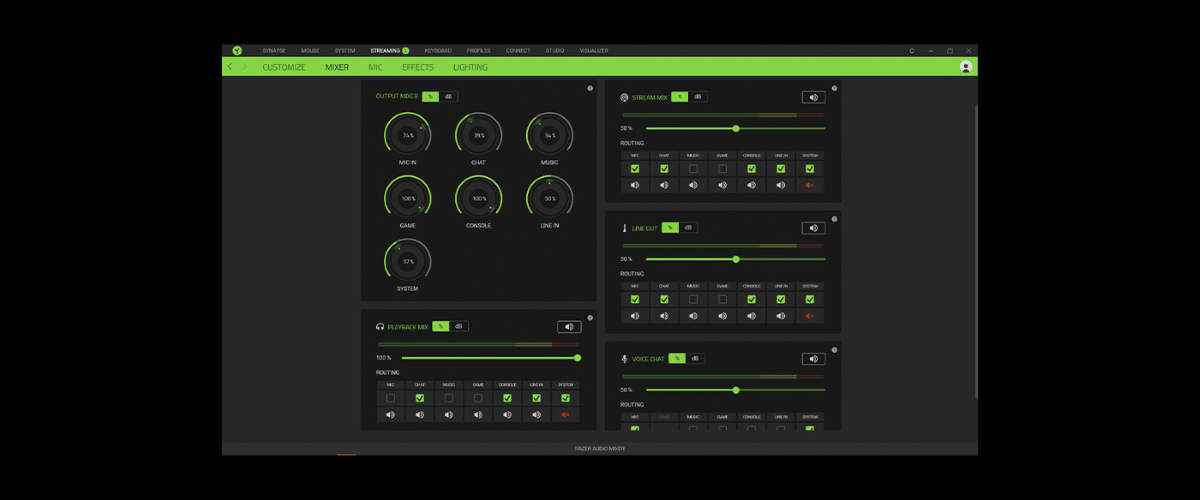Click the Razer logo icon

point(237,50)
